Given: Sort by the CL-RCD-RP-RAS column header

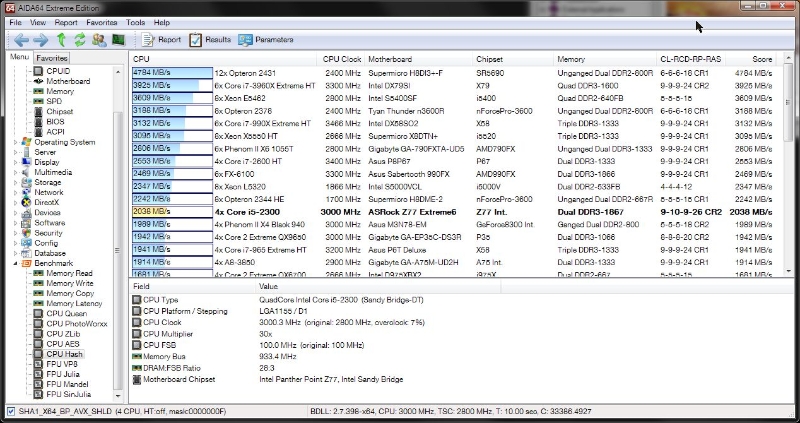Looking at the screenshot, I should point(690,59).
